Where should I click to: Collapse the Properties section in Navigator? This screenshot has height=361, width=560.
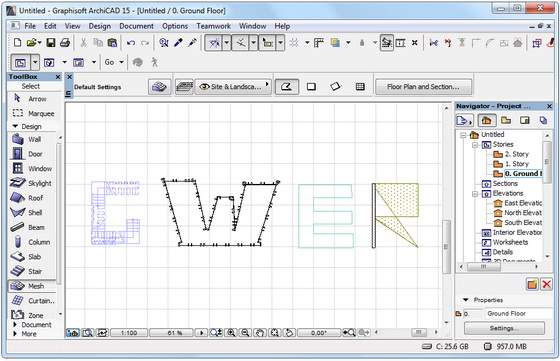click(466, 300)
